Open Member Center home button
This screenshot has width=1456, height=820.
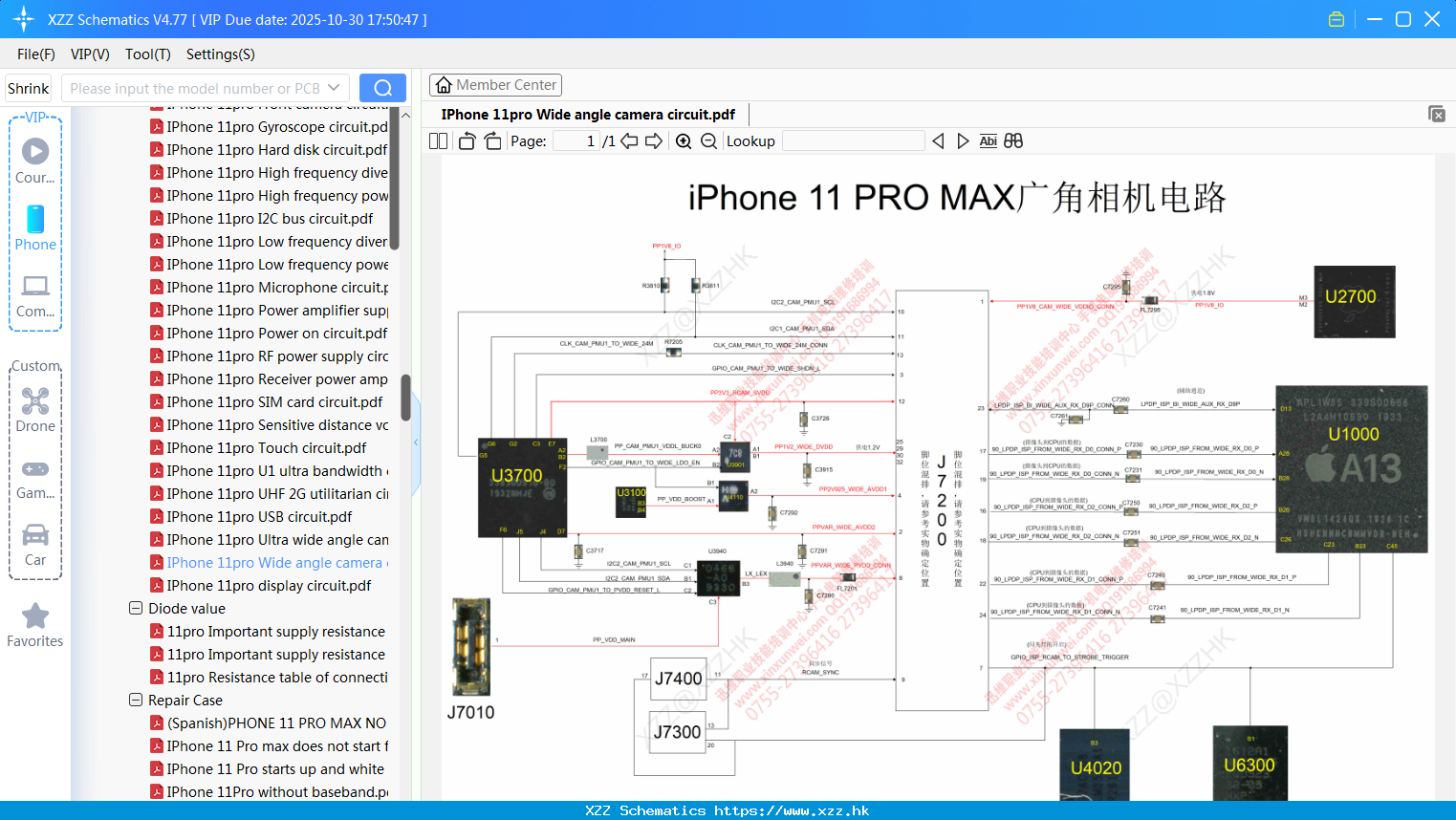click(x=495, y=85)
